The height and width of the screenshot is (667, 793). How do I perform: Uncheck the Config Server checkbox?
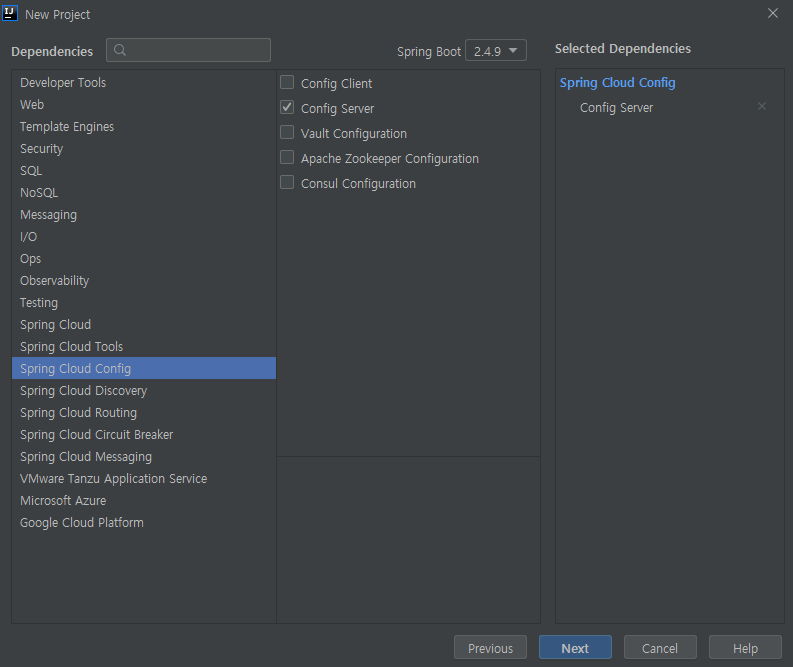287,107
